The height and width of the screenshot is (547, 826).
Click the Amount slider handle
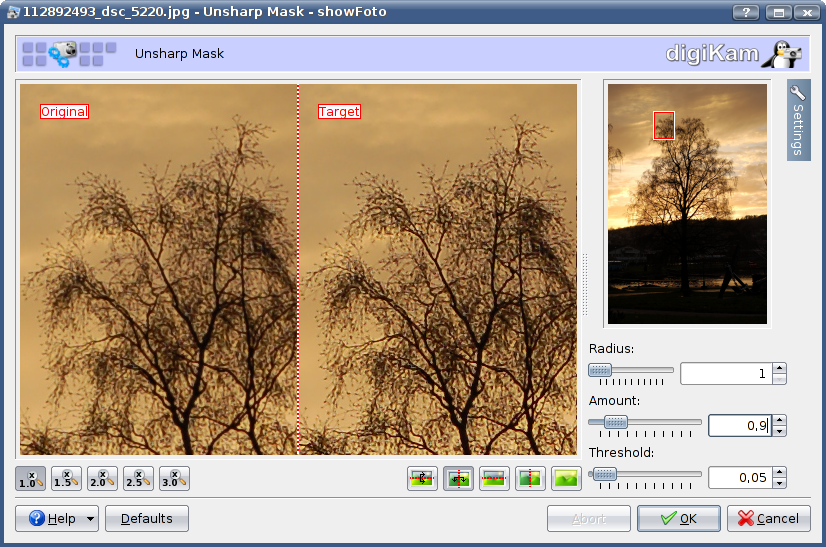pos(615,422)
